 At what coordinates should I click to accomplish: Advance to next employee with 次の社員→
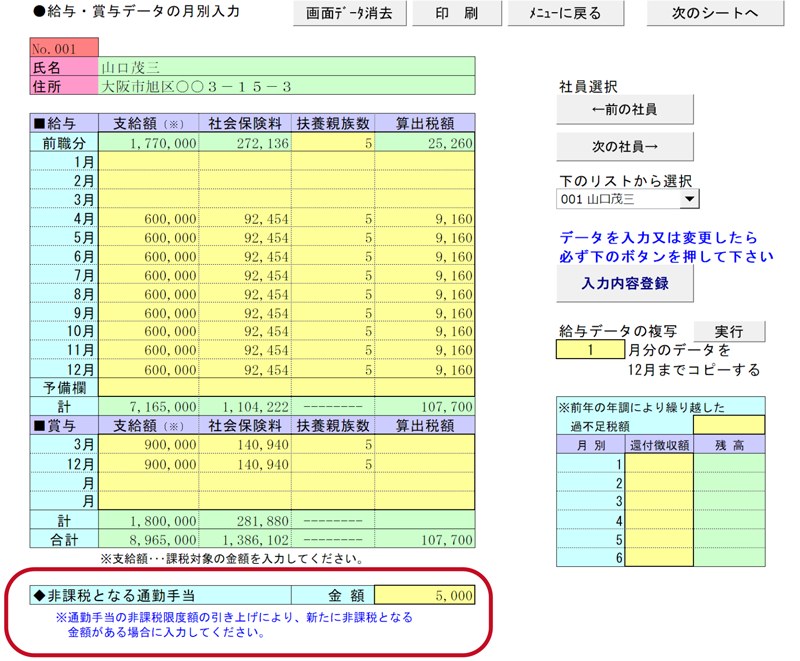coord(625,146)
